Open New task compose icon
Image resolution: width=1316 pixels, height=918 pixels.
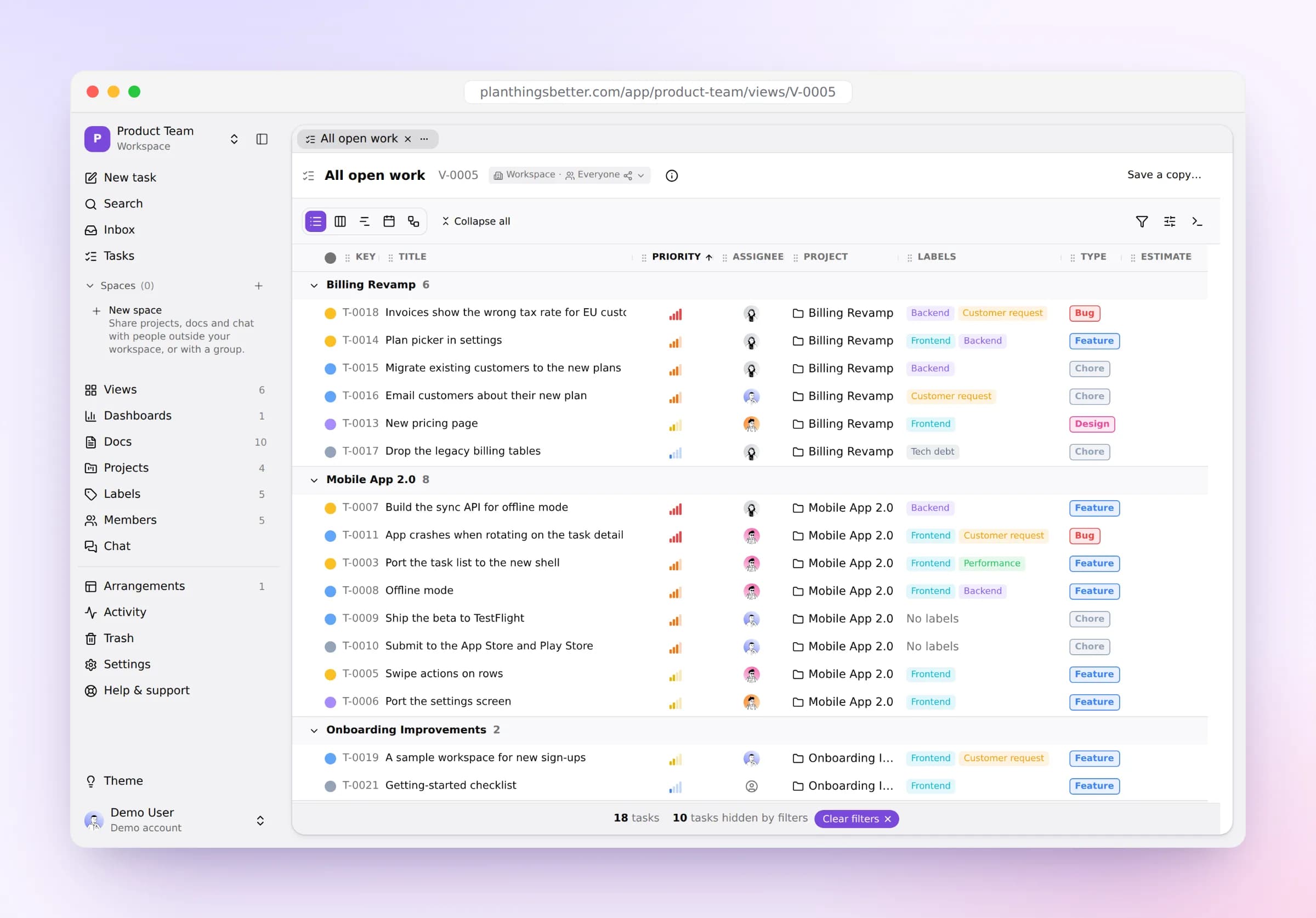click(90, 178)
